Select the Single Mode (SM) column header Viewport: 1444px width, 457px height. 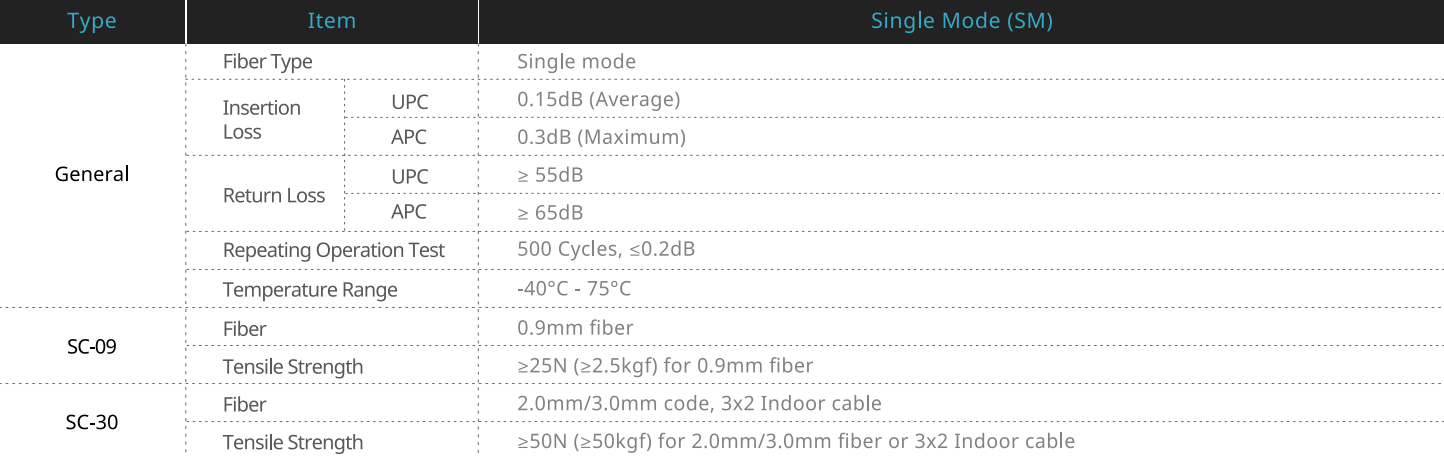[x=961, y=21]
